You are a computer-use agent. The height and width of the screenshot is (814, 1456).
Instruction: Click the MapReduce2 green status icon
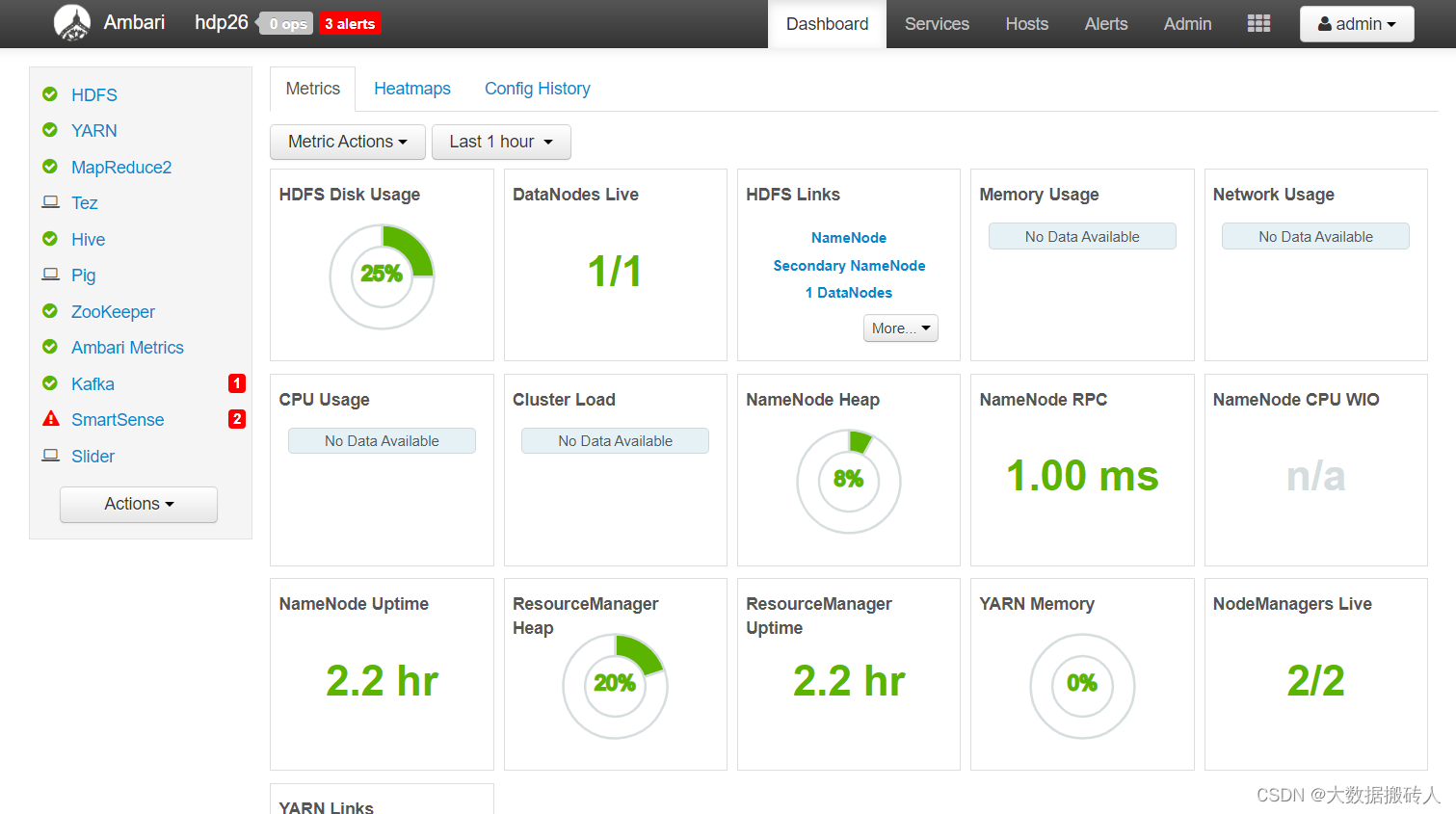tap(50, 167)
